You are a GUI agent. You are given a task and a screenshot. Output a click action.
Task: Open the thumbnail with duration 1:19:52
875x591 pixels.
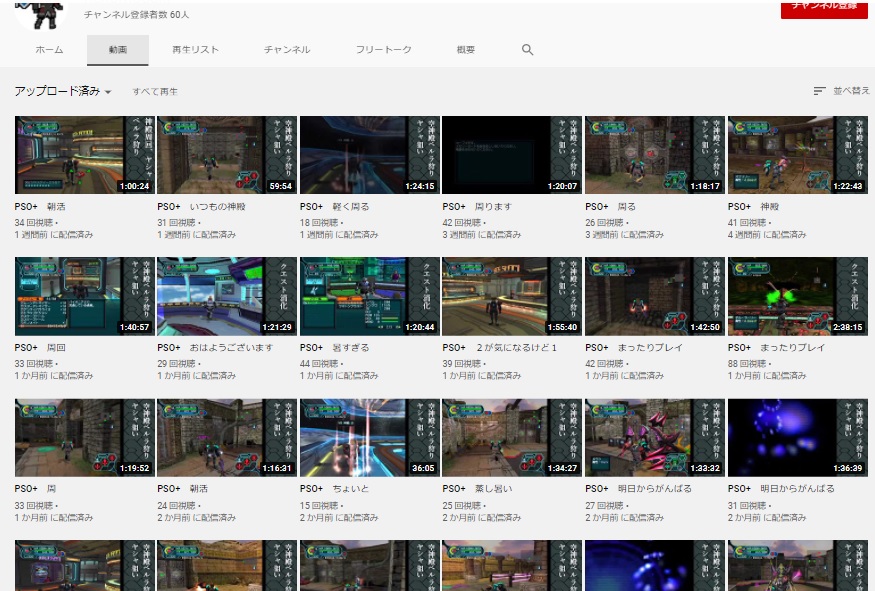tap(84, 438)
